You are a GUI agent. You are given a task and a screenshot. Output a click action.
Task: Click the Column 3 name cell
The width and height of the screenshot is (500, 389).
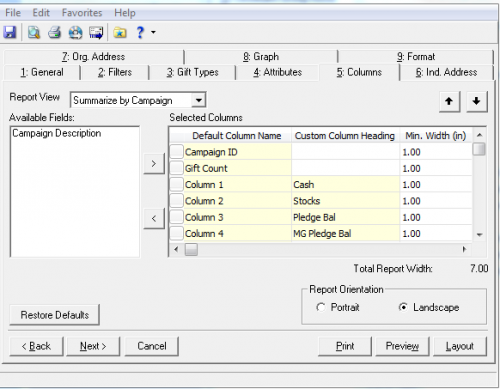point(237,217)
